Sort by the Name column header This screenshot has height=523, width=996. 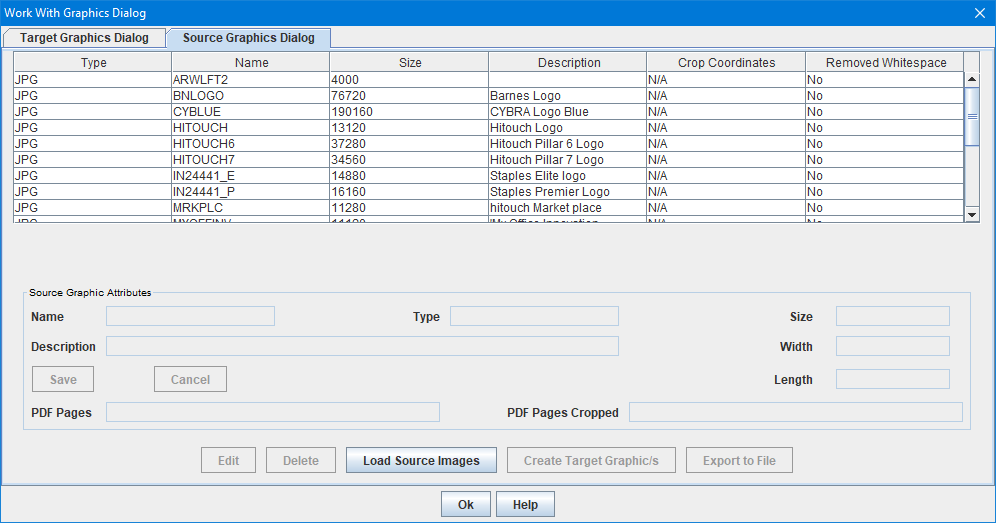click(x=251, y=62)
